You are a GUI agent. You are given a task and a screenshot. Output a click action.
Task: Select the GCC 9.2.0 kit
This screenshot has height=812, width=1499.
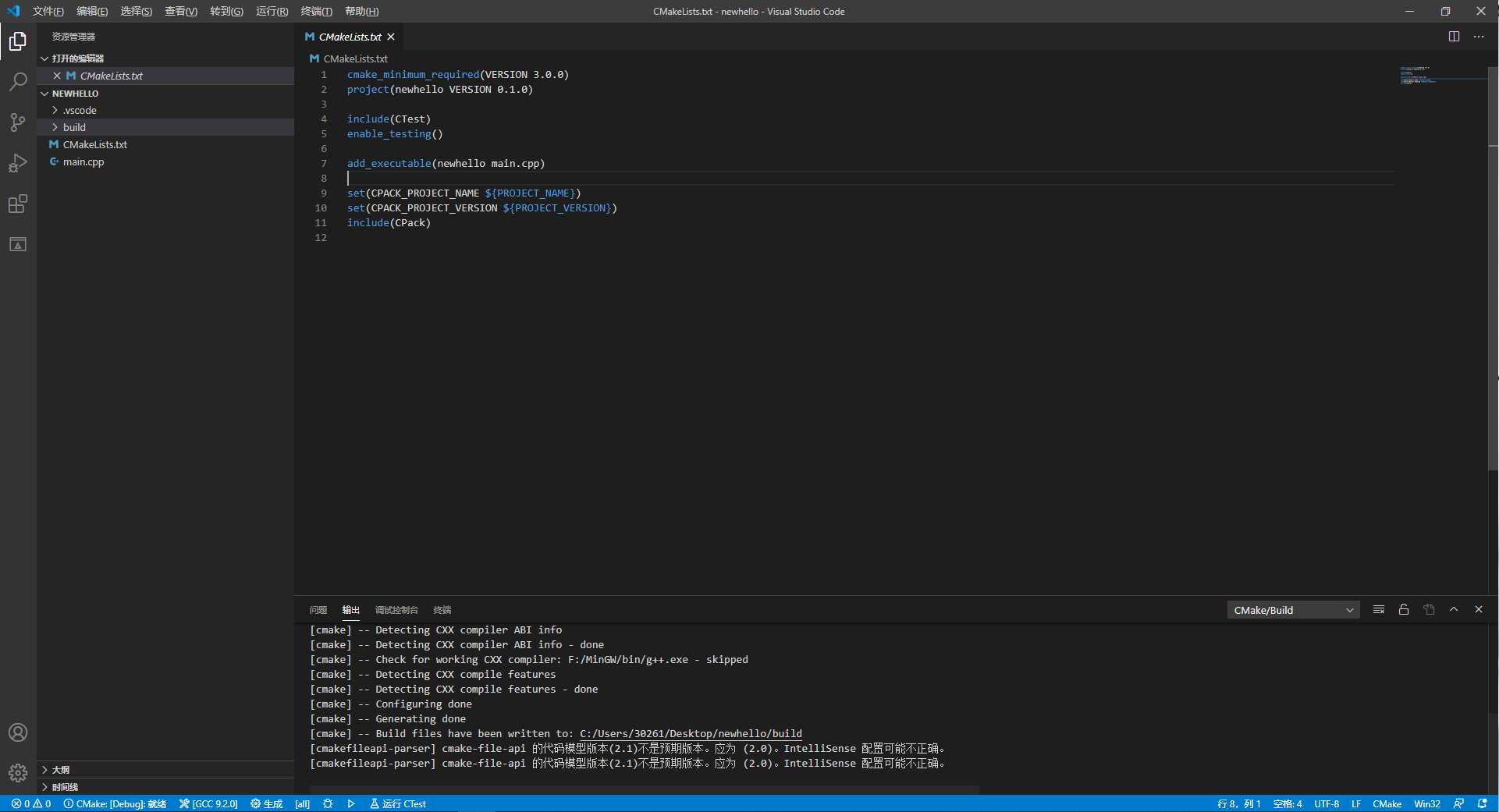click(208, 803)
